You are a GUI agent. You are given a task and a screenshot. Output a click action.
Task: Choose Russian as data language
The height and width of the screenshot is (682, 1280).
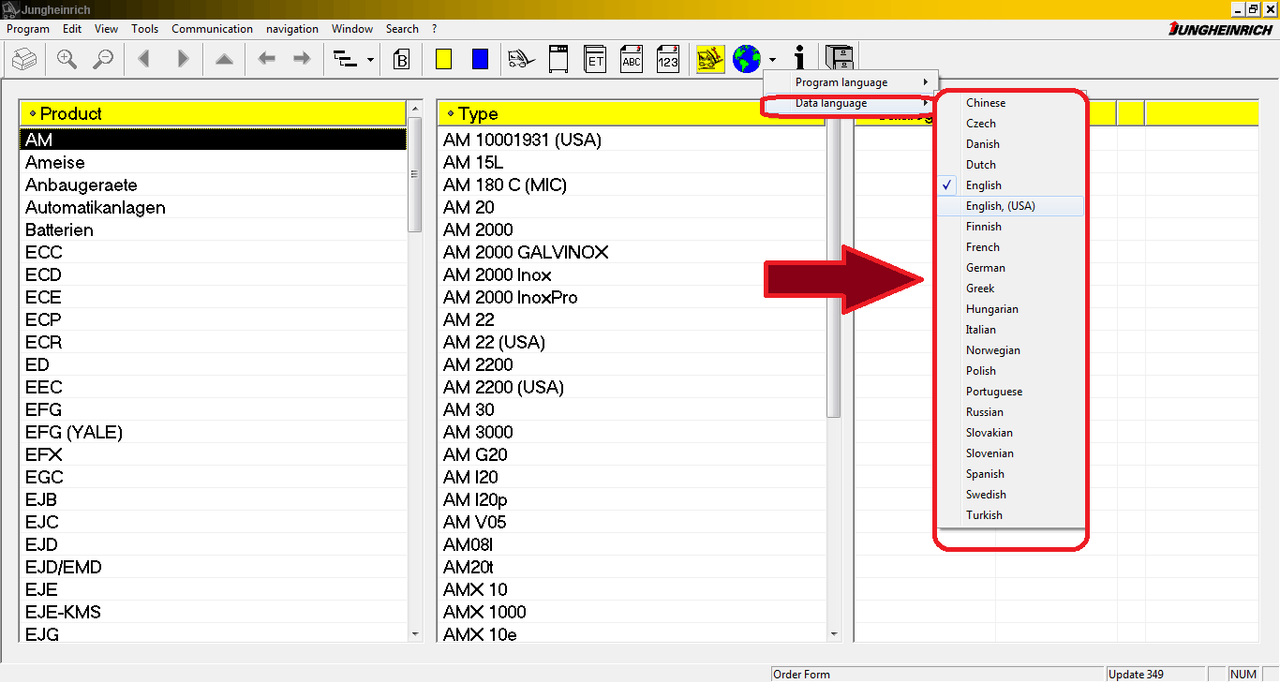pyautogui.click(x=1010, y=412)
